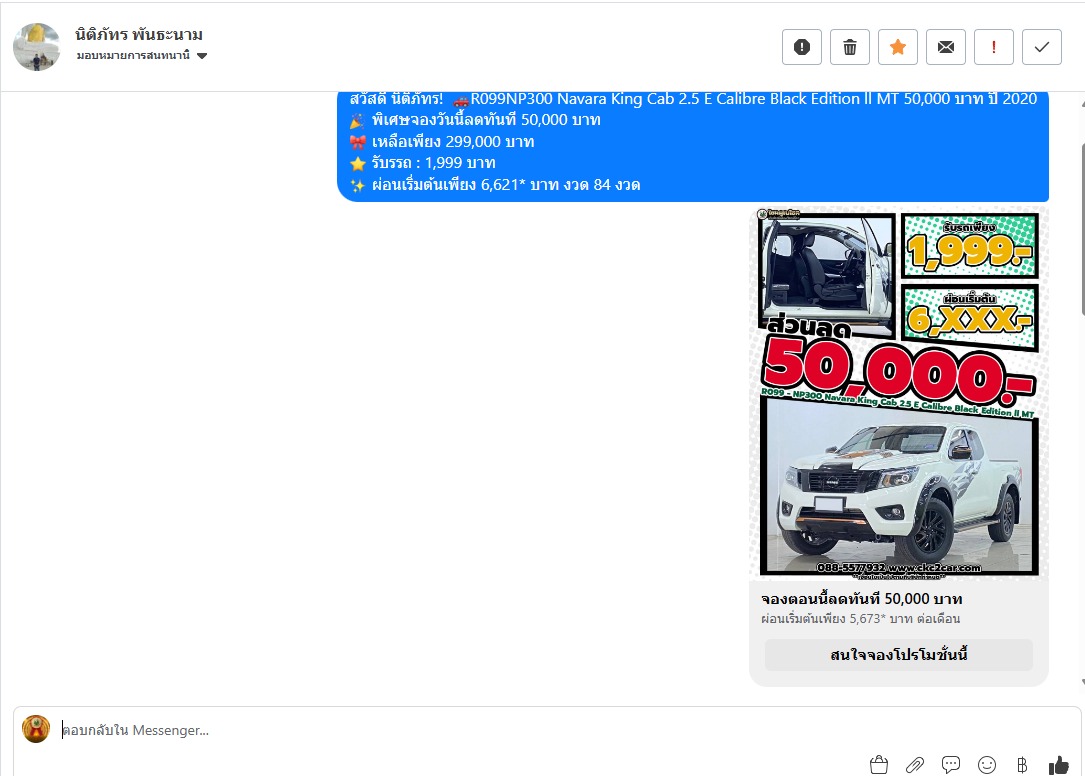Click card title จองตอนนี้ลดทันที 50,000 บาท
1085x776 pixels.
coord(861,599)
